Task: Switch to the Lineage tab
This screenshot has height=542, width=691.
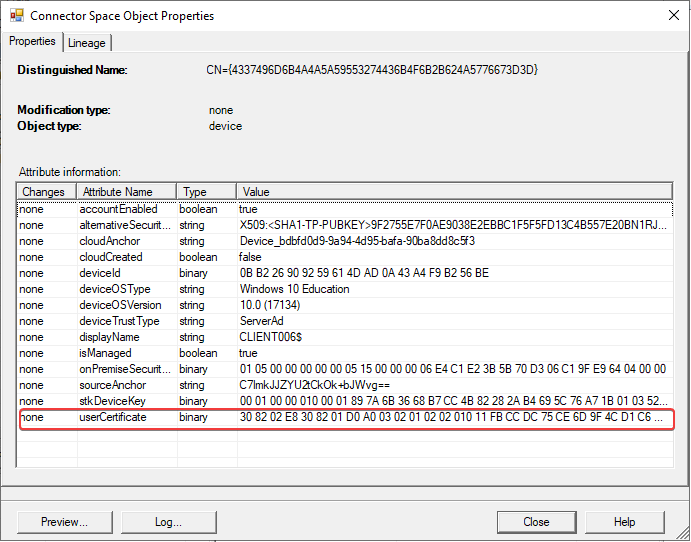Action: [x=88, y=42]
